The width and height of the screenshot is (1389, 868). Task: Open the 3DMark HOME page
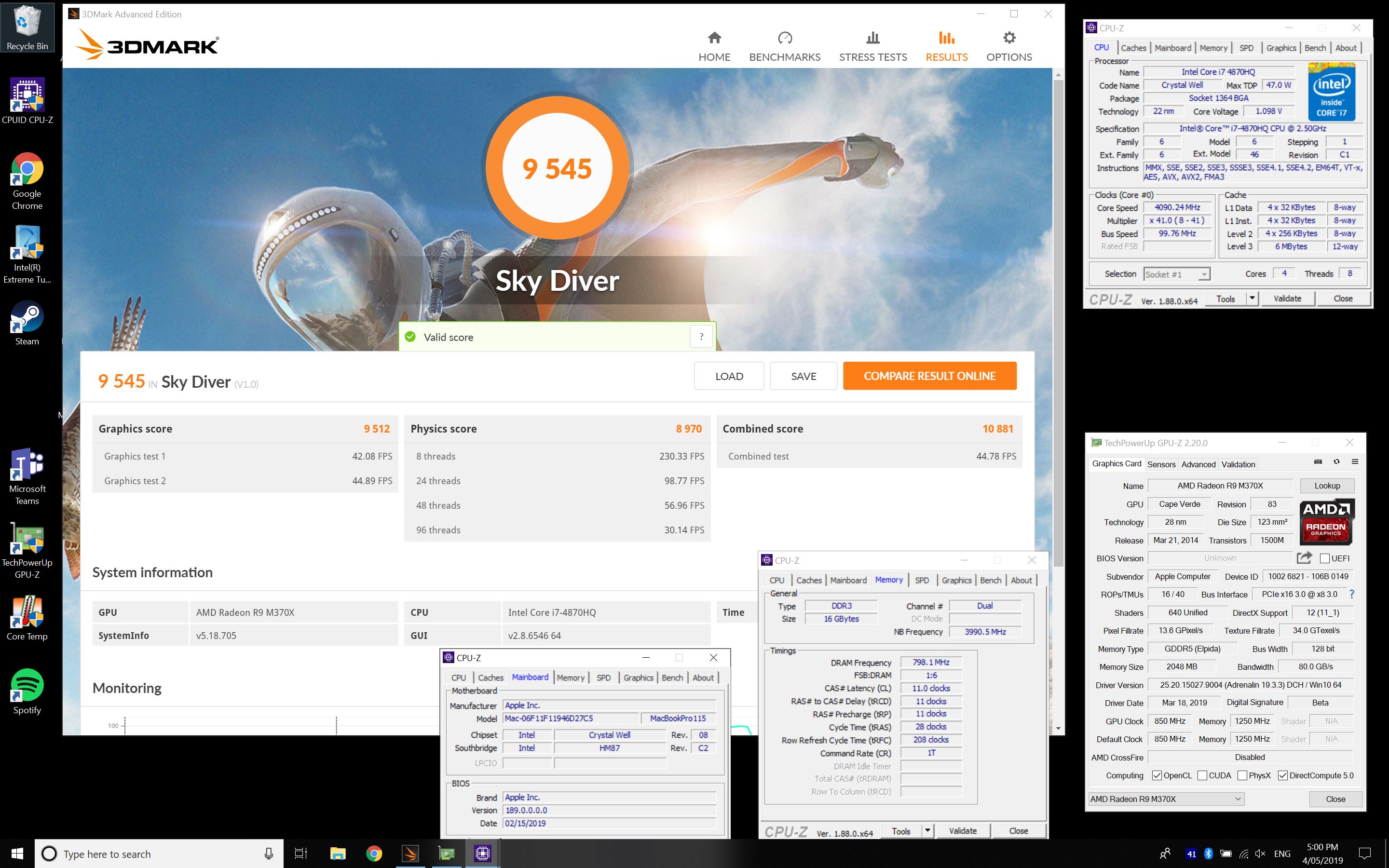tap(714, 46)
